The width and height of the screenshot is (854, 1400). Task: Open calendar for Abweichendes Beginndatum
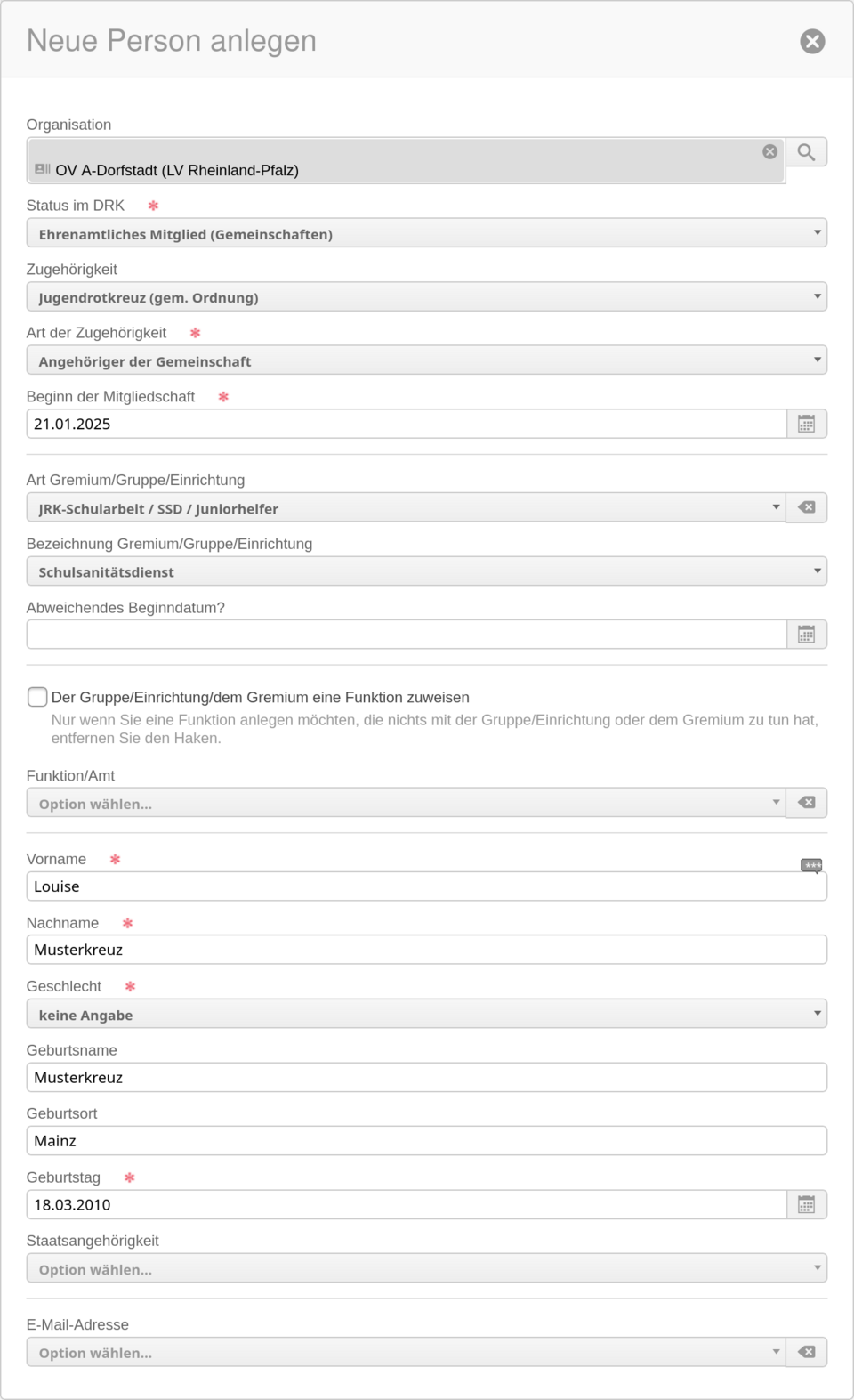pos(806,635)
